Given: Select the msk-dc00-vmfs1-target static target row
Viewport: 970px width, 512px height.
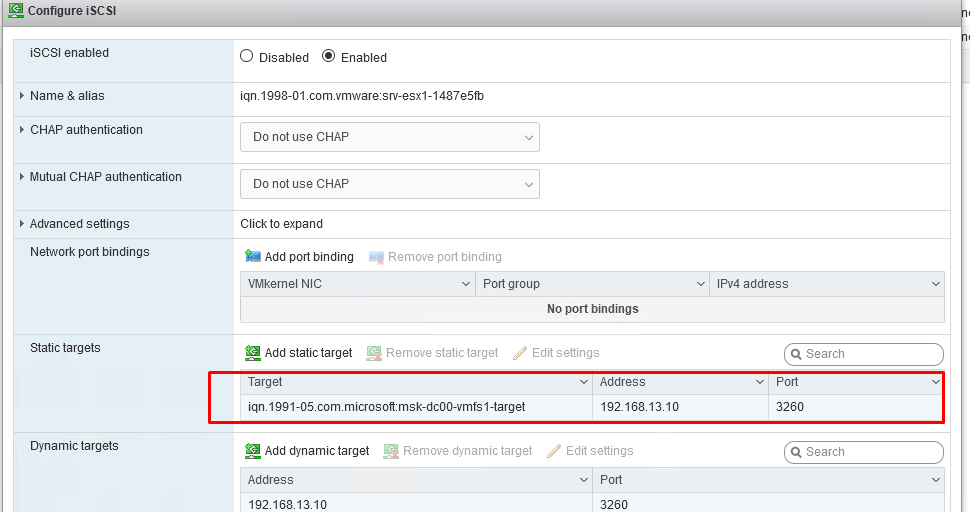Looking at the screenshot, I should pyautogui.click(x=387, y=407).
